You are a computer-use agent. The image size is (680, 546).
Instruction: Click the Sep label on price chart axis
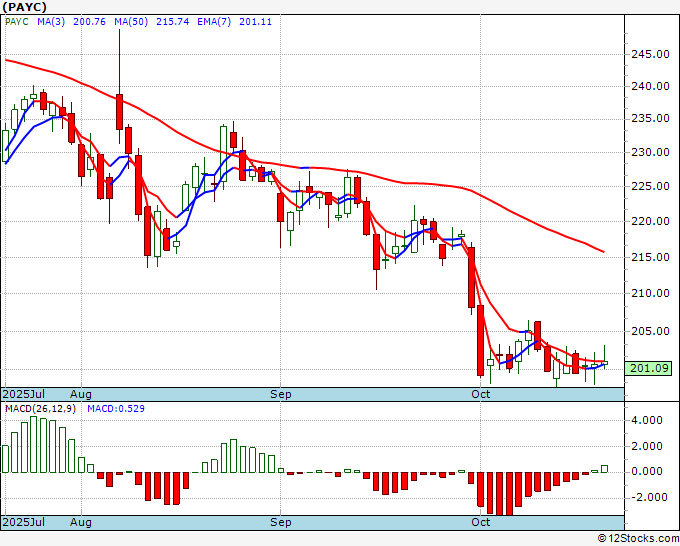[281, 394]
